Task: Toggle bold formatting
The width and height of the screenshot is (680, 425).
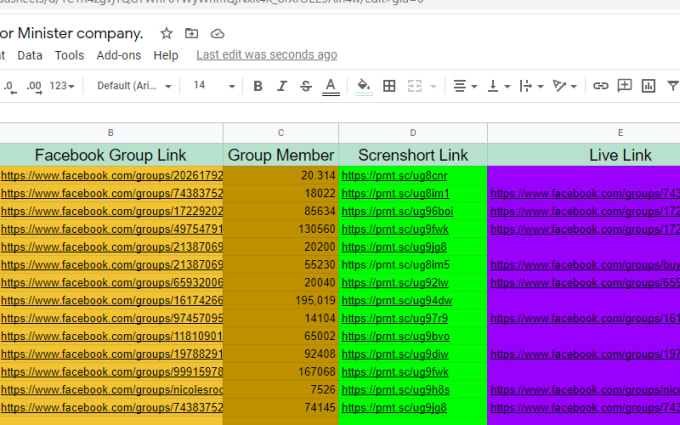Action: 258,86
